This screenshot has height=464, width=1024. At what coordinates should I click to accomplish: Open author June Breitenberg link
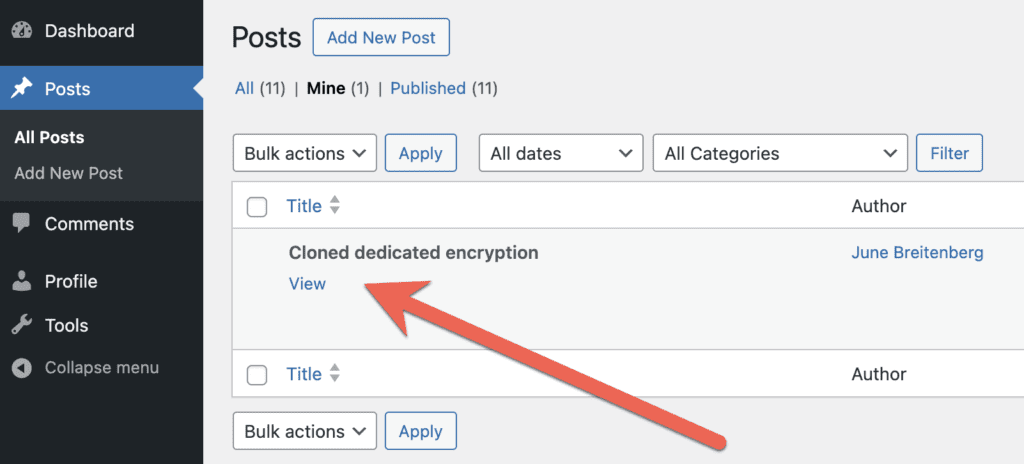[x=917, y=253]
